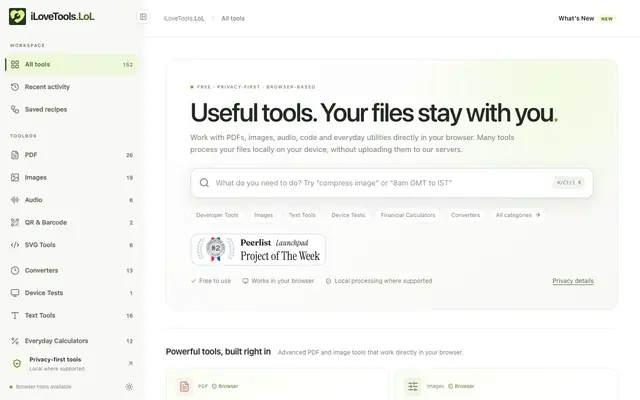Click the Images card Browser tag

461,386
